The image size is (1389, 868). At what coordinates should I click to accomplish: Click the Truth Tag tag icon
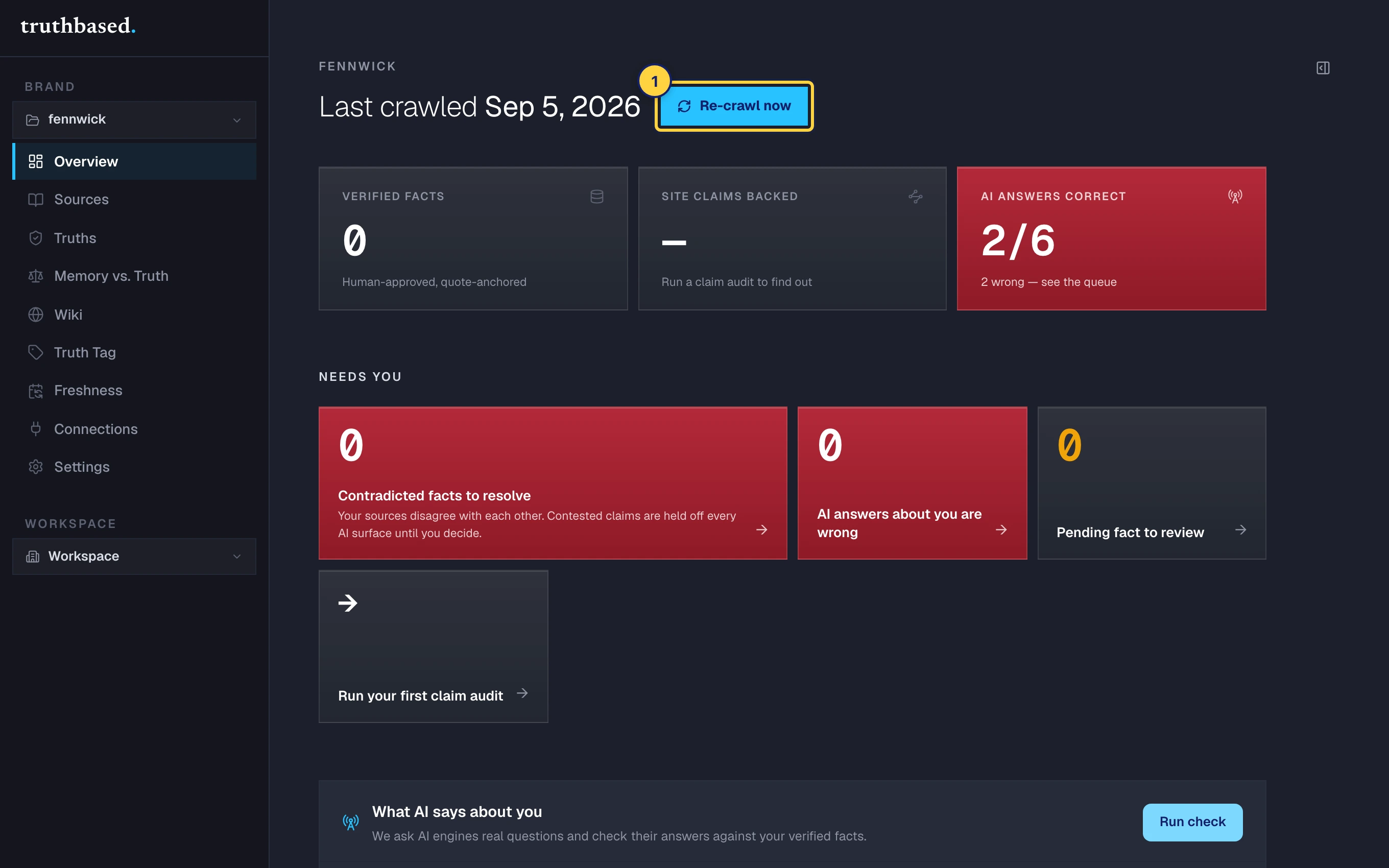click(36, 352)
